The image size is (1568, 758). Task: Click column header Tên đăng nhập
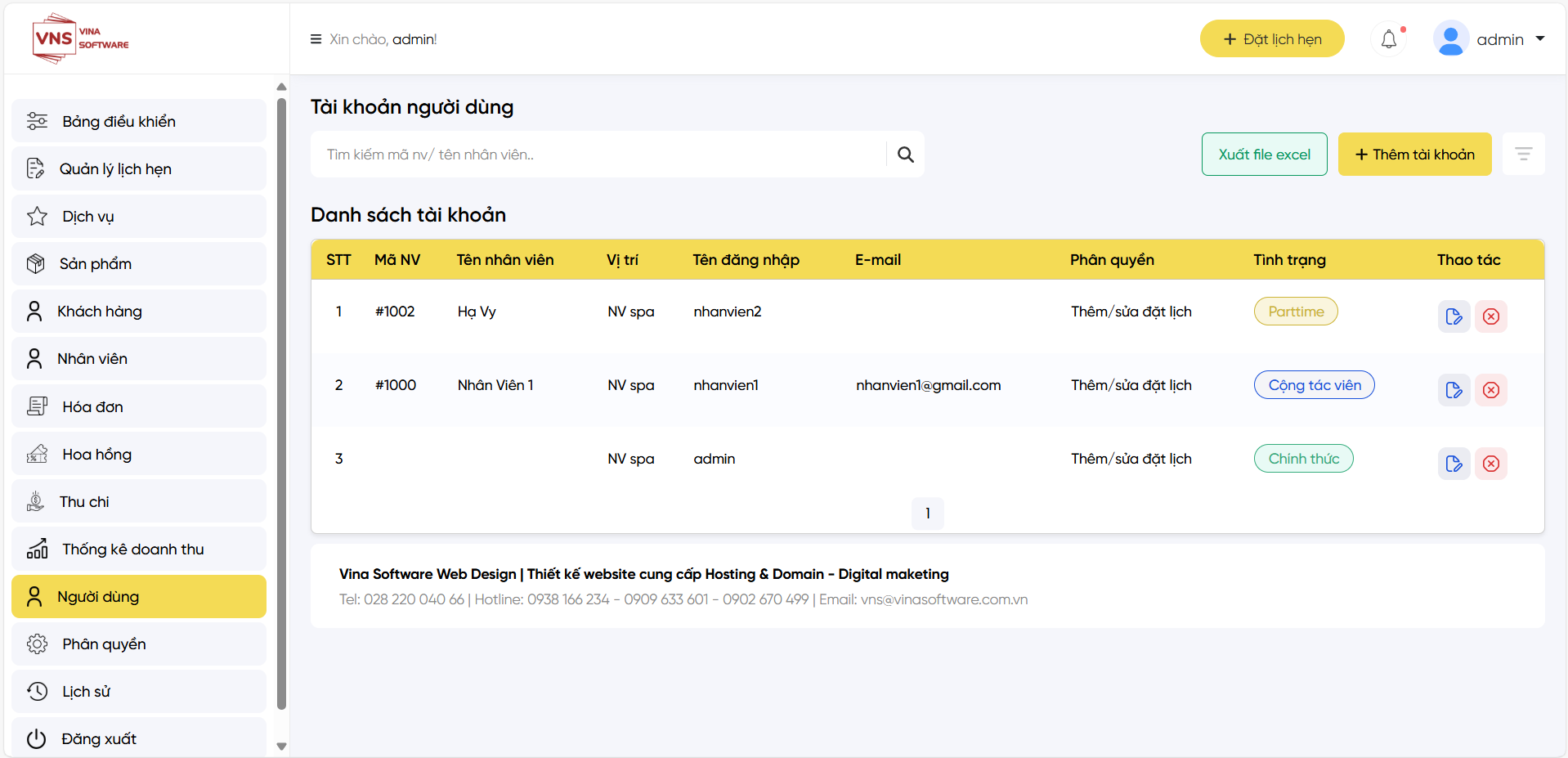(746, 260)
